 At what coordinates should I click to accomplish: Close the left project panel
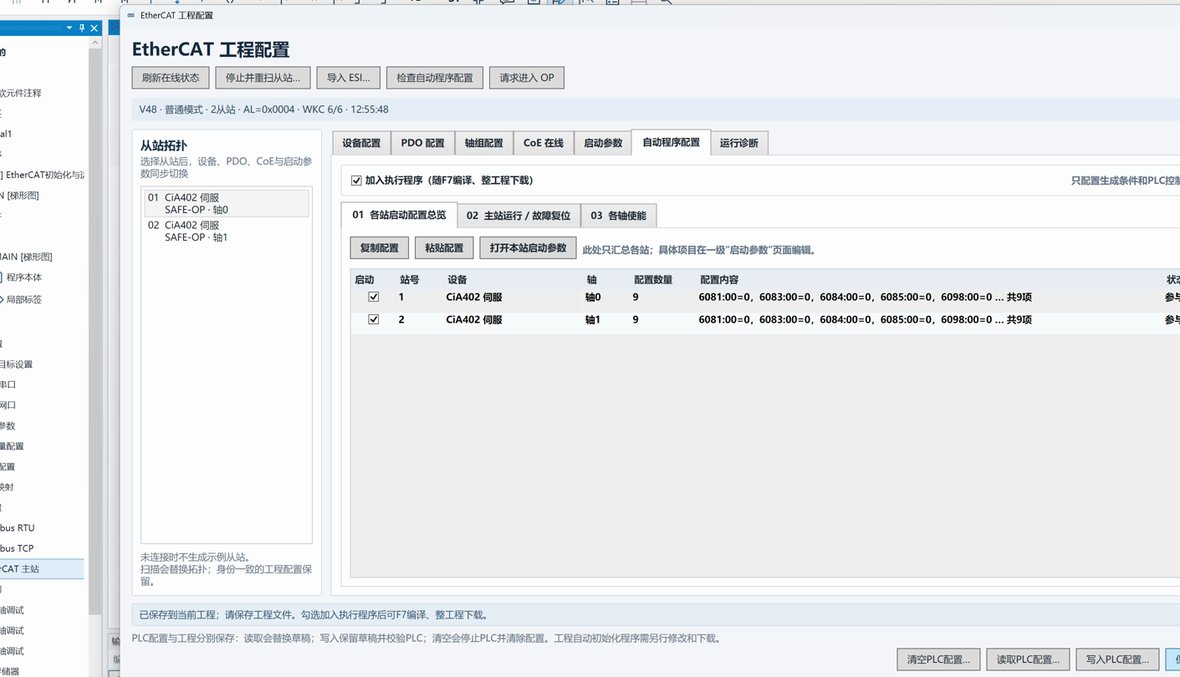[94, 28]
